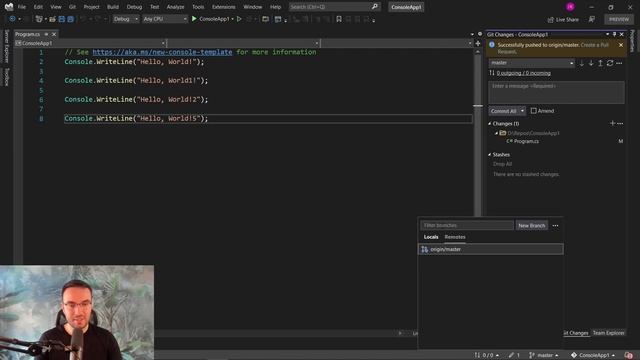Click the New Branch button
The height and width of the screenshot is (360, 640).
531,225
